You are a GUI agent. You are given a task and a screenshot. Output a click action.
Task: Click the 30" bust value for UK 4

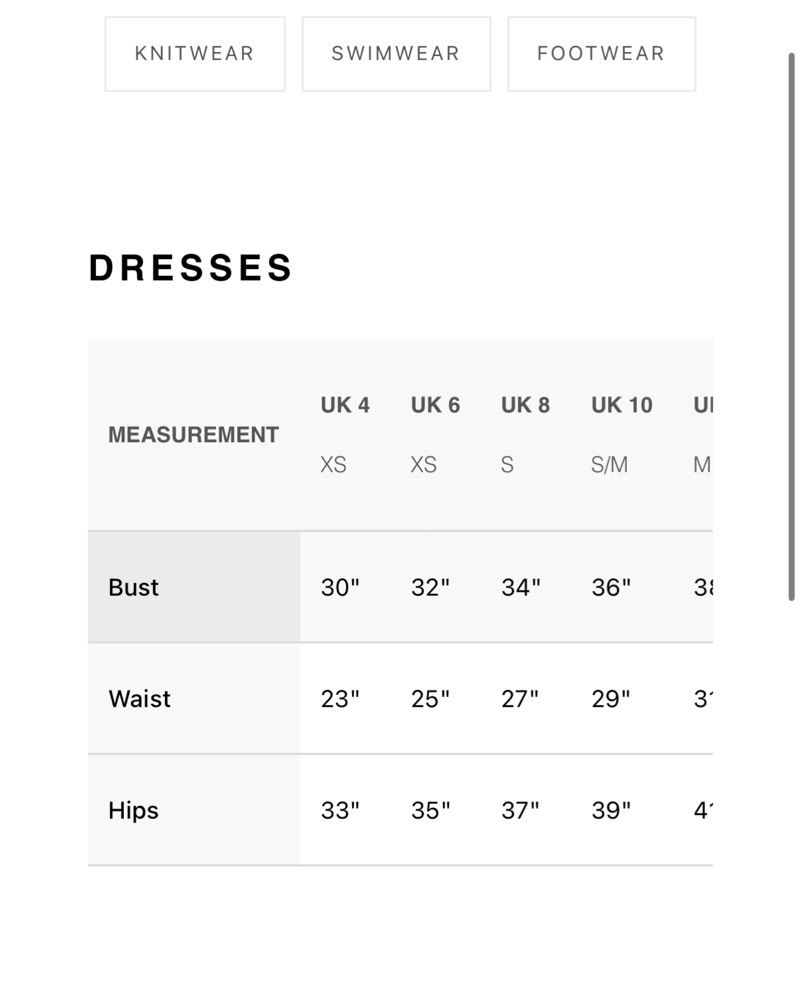340,587
